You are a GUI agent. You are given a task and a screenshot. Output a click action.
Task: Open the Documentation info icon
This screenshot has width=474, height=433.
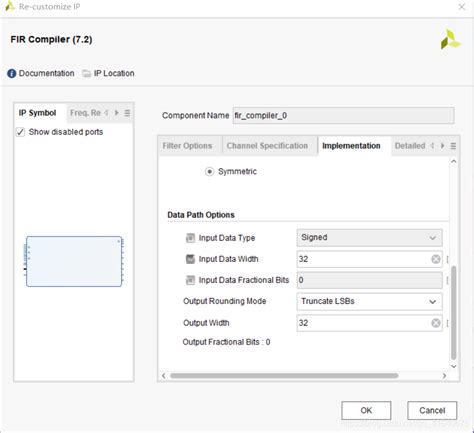click(x=12, y=73)
